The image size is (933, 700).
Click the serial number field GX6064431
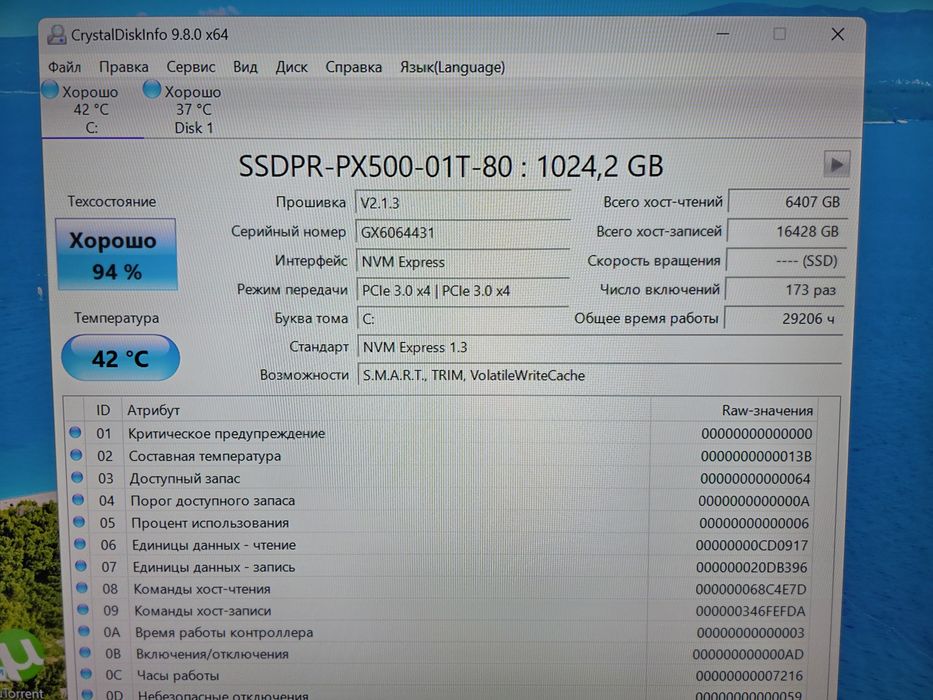coord(463,232)
